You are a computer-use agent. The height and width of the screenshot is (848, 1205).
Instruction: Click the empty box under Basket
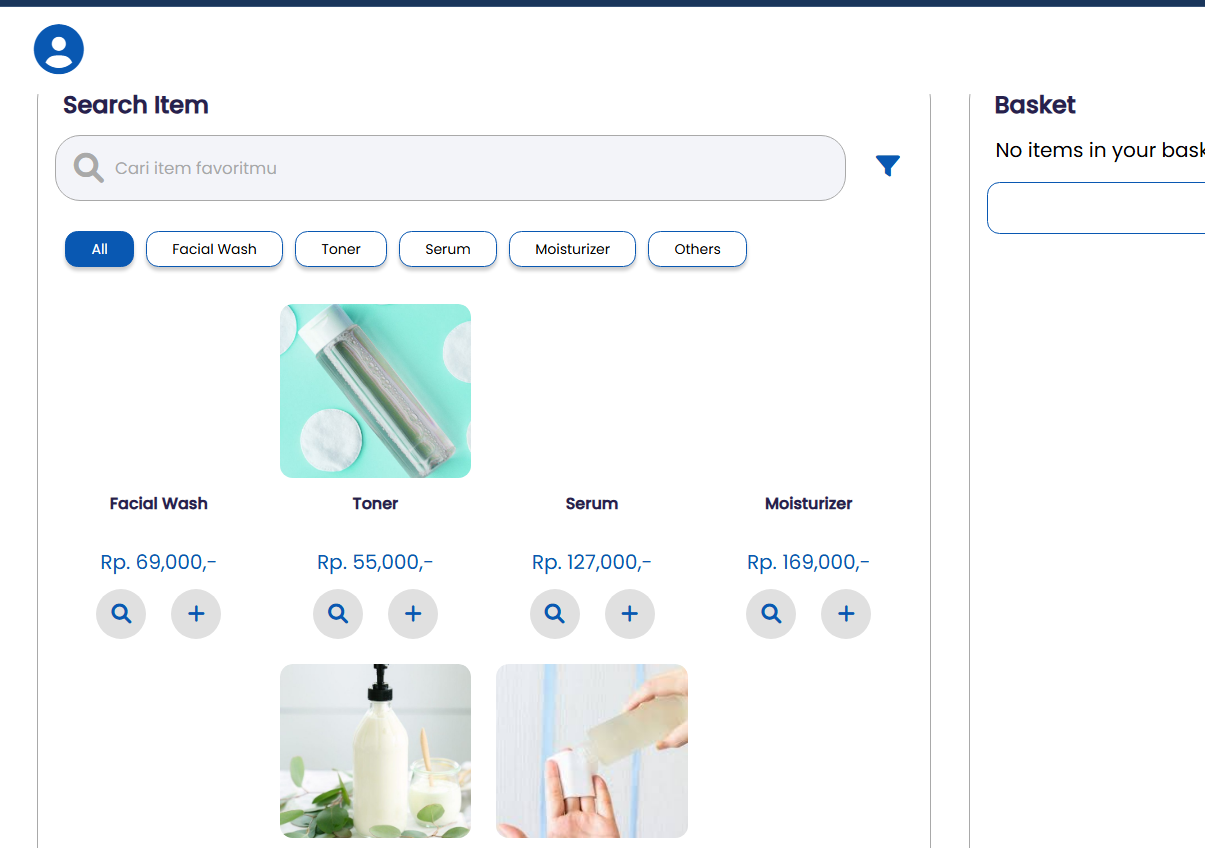(x=1096, y=208)
